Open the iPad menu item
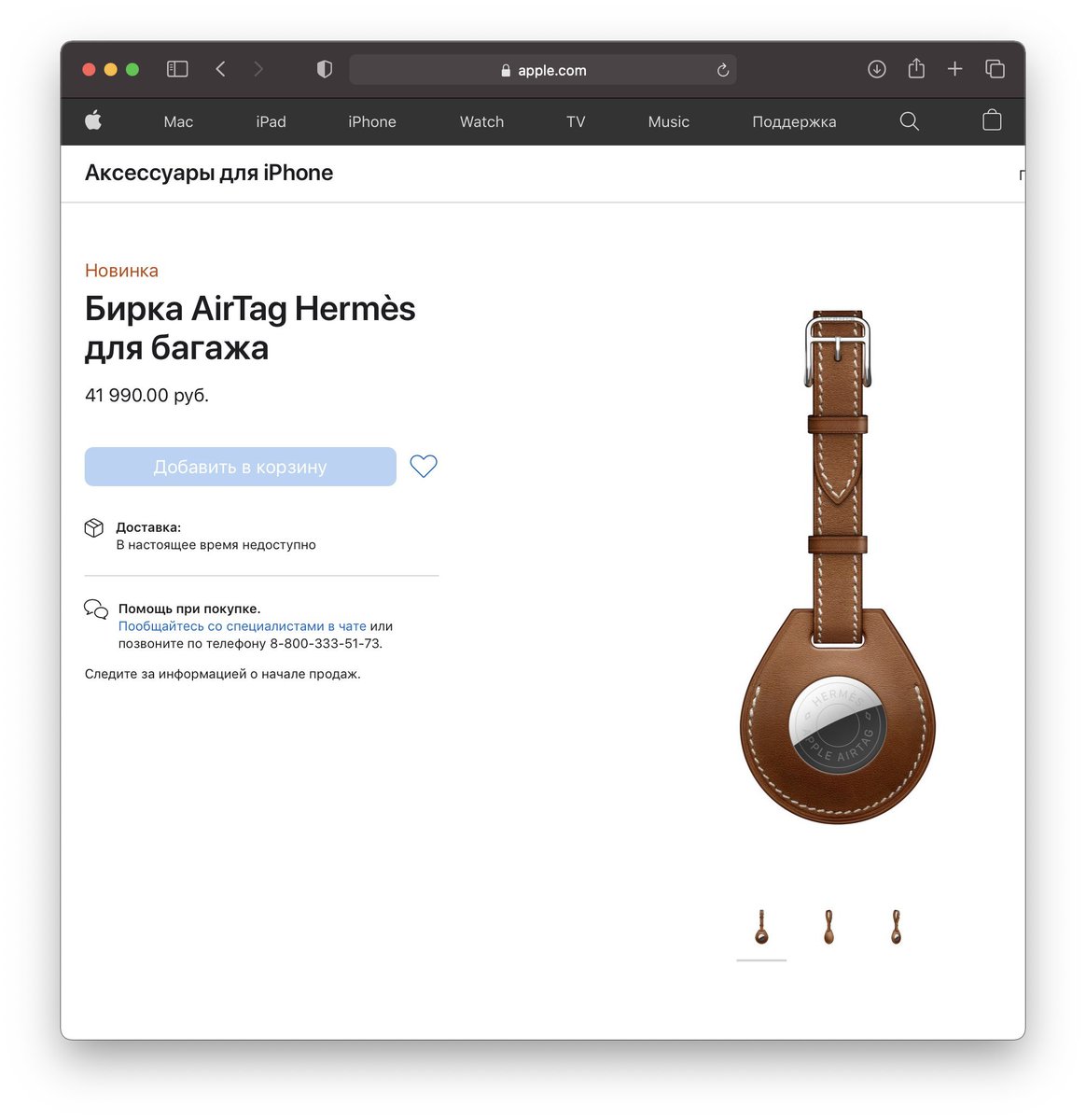The image size is (1086, 1120). pos(271,121)
